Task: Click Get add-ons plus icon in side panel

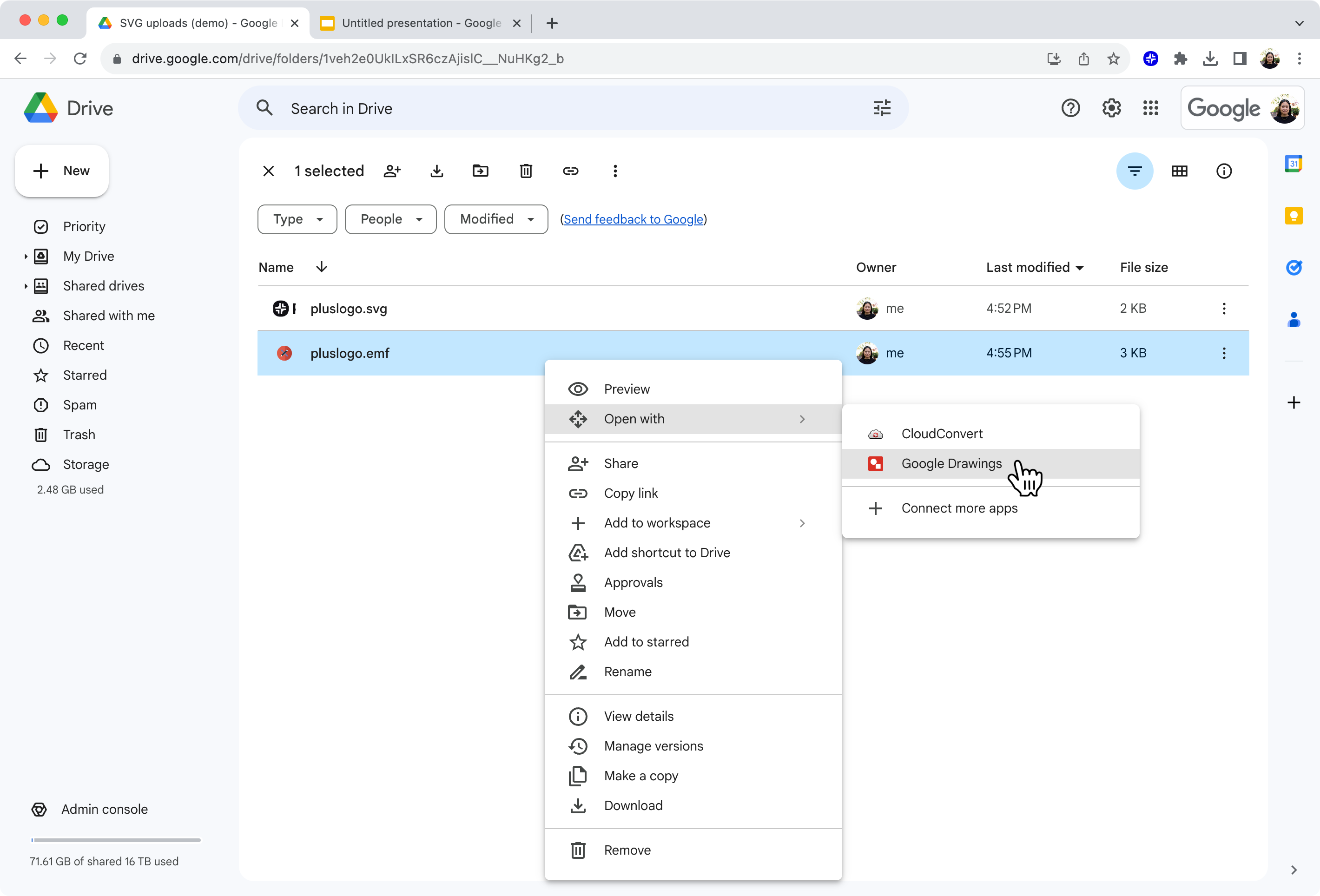Action: pos(1294,402)
